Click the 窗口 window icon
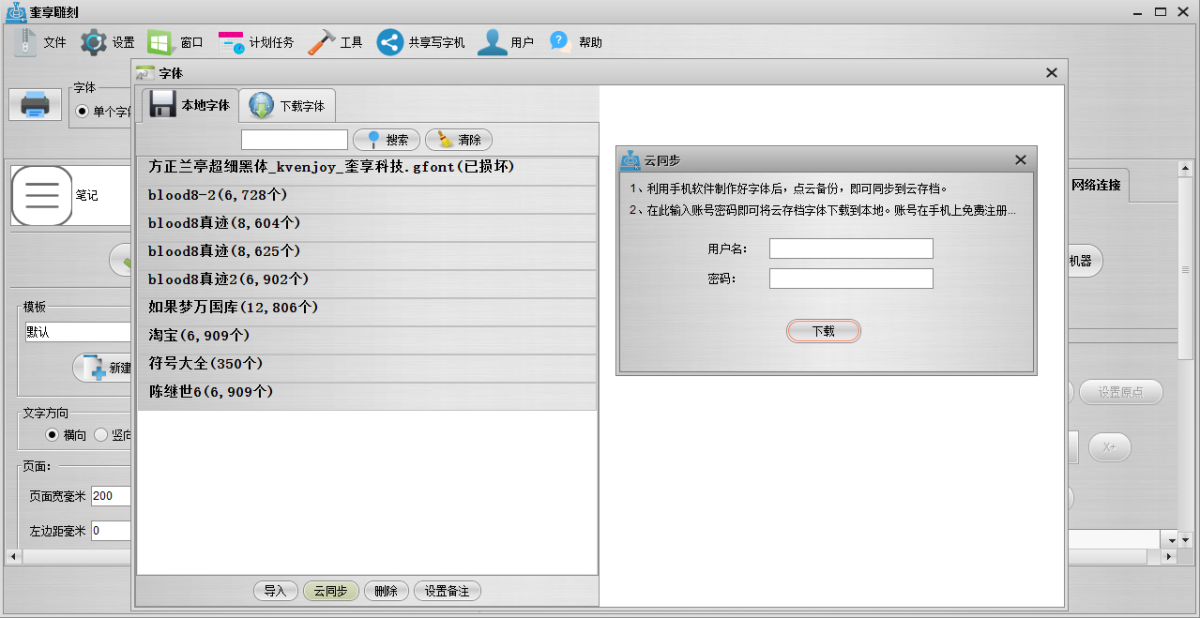 (x=160, y=42)
